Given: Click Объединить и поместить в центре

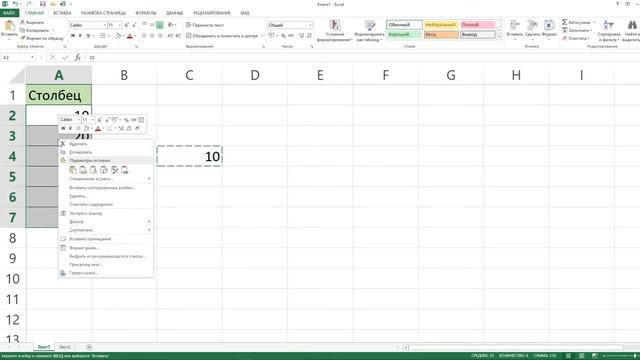Looking at the screenshot, I should [x=222, y=36].
